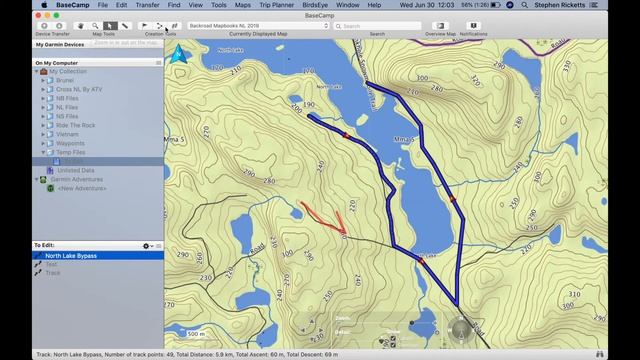Click the pan left arrow on map overlay
Screen dimensions: 640x360
(303, 330)
